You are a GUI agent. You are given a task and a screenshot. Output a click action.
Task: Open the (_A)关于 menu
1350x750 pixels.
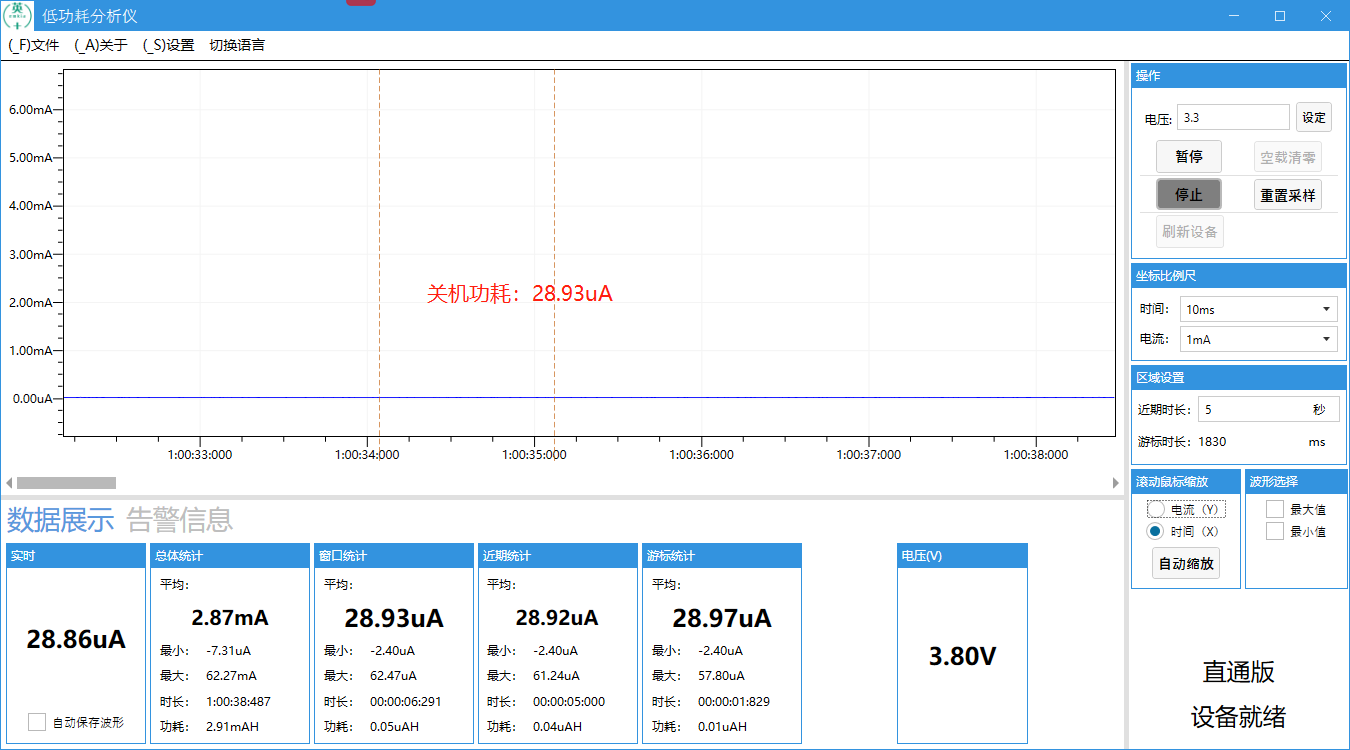point(102,45)
